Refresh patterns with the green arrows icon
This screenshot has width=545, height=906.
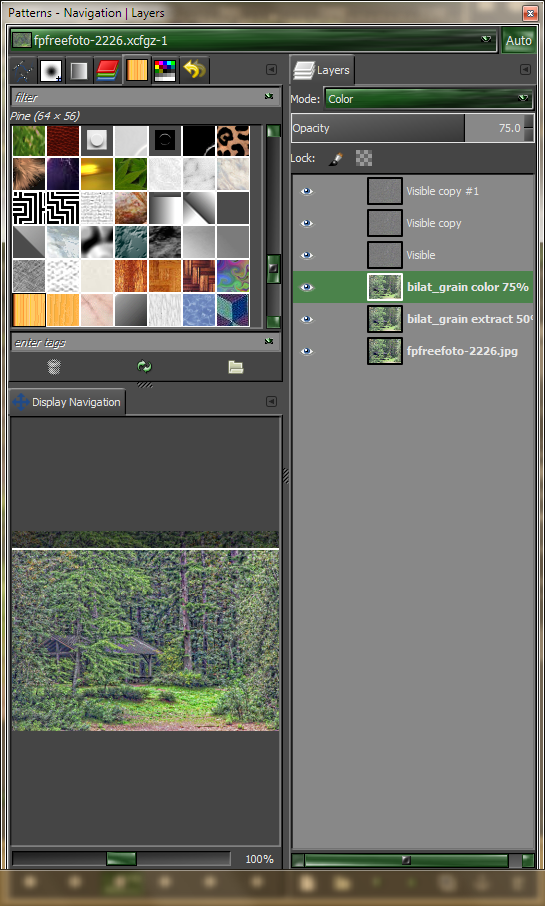(144, 367)
